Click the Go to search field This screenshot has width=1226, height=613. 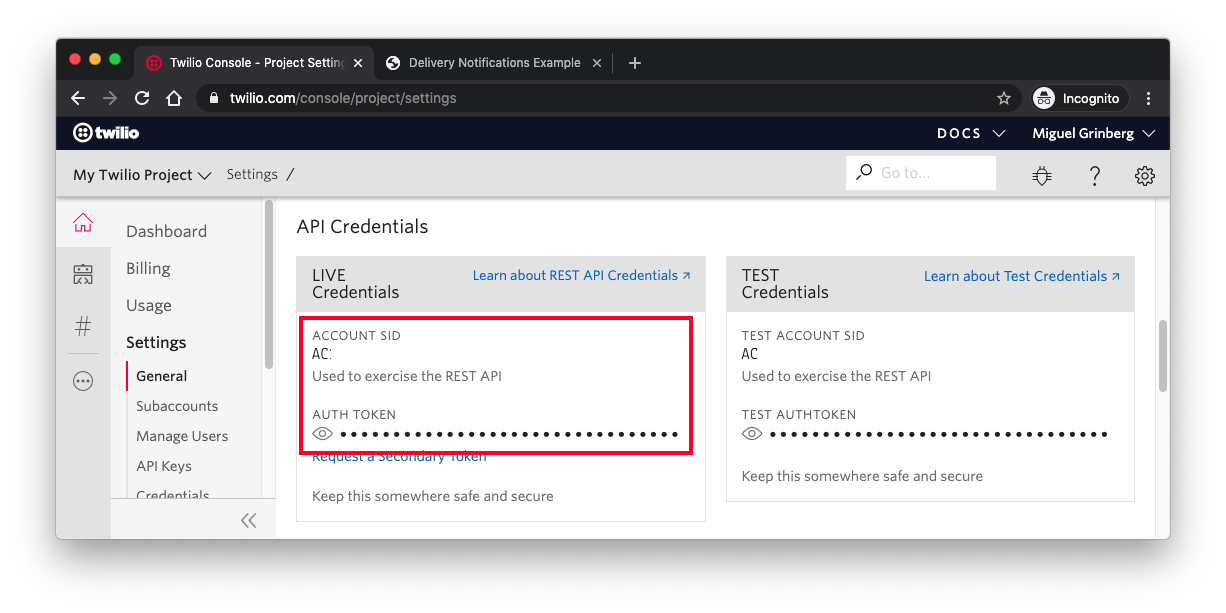click(921, 173)
